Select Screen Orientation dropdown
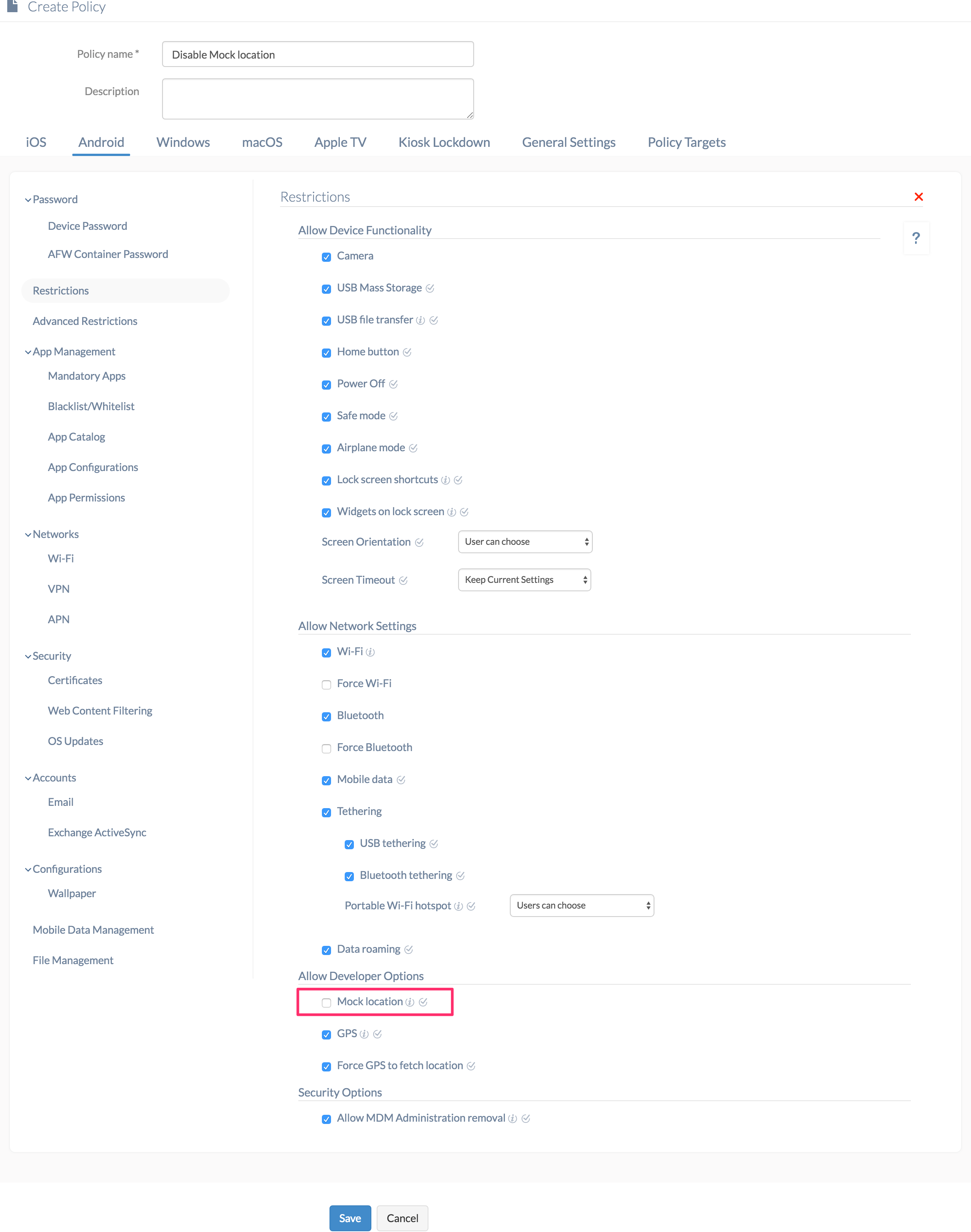The image size is (971, 1232). pyautogui.click(x=524, y=542)
